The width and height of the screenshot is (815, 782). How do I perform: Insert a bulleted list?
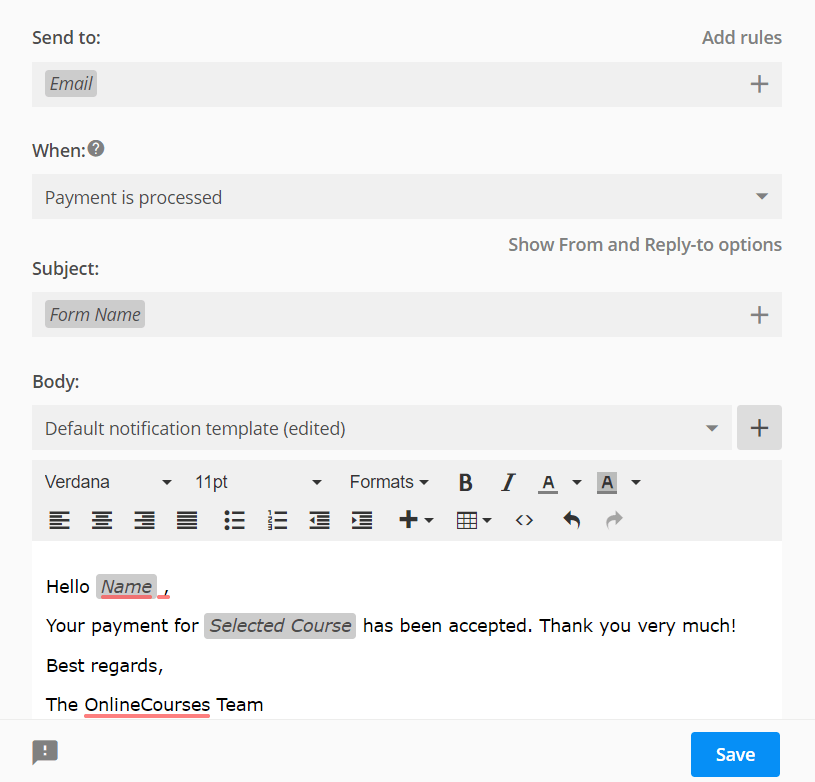click(x=234, y=520)
